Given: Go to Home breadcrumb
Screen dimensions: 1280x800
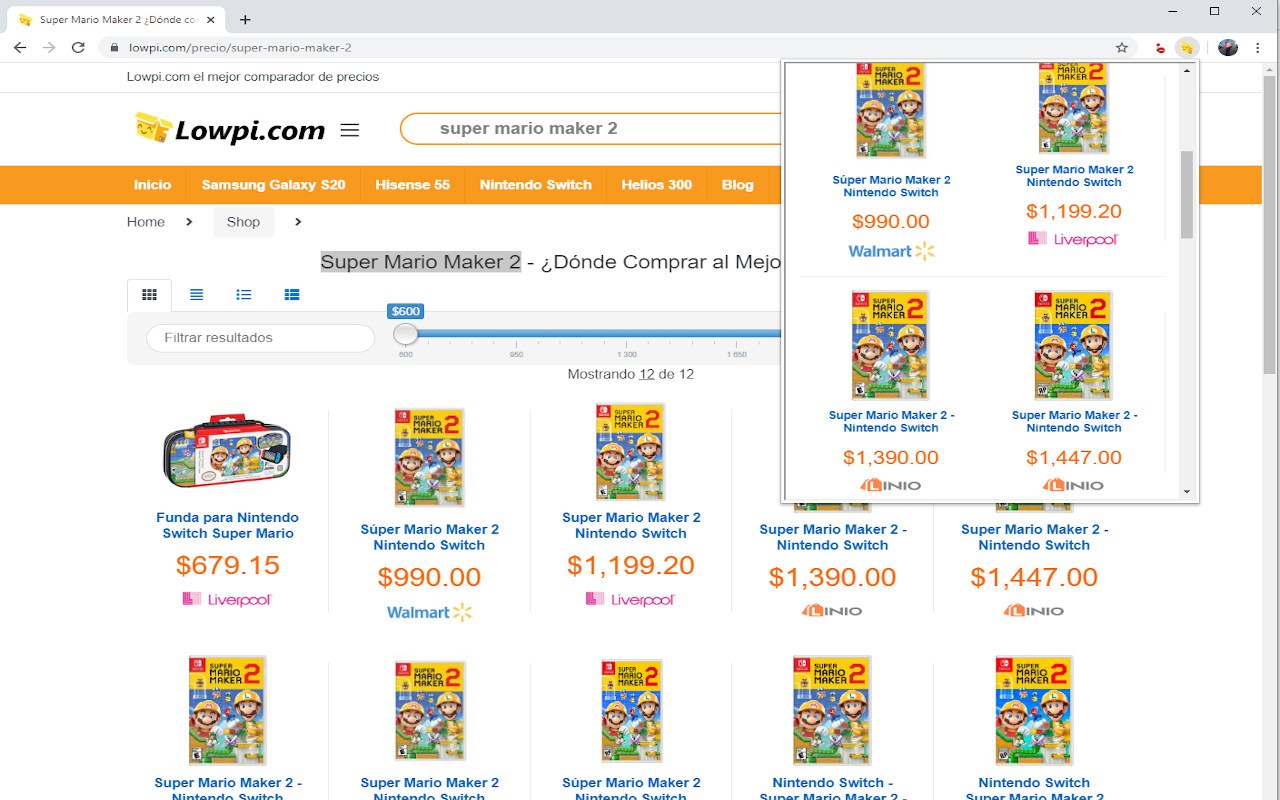Looking at the screenshot, I should click(x=145, y=222).
